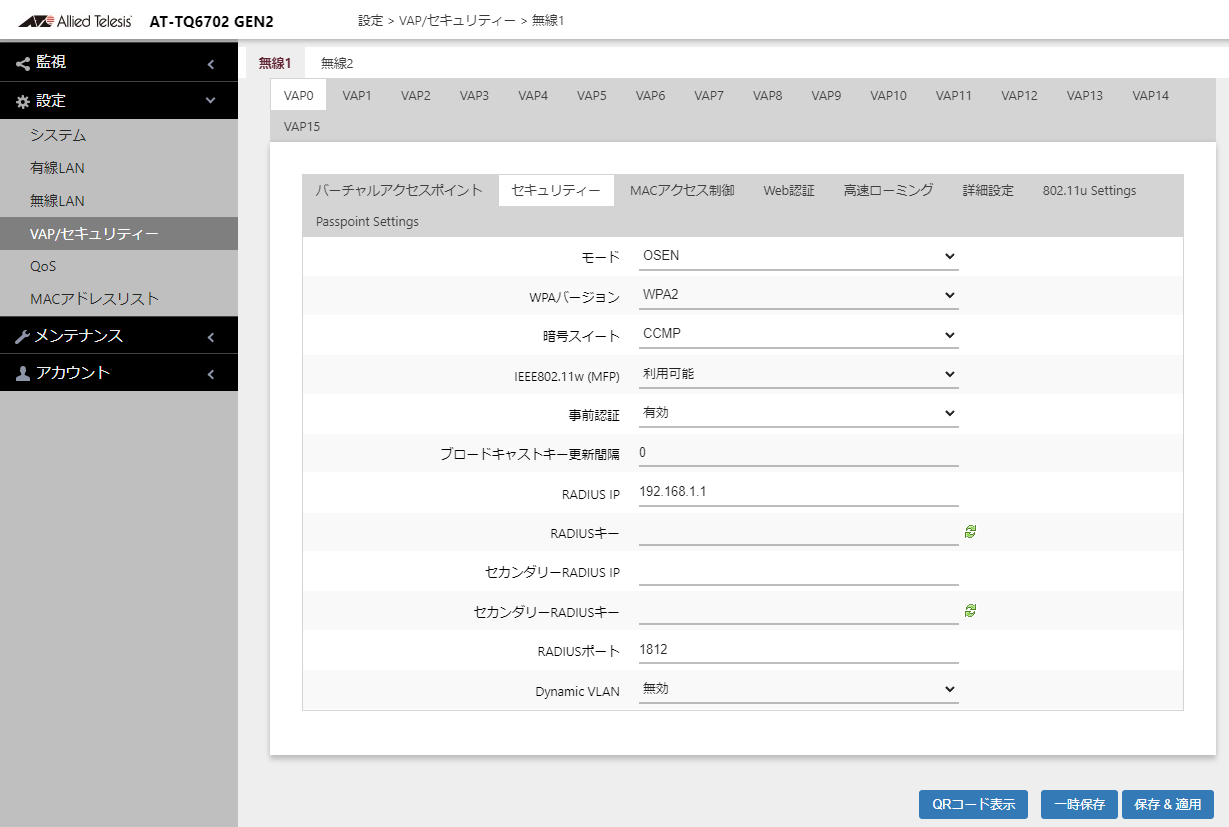Viewport: 1229px width, 827px height.
Task: Open the 暗号スイート dropdown showing CCMP
Action: coord(799,335)
